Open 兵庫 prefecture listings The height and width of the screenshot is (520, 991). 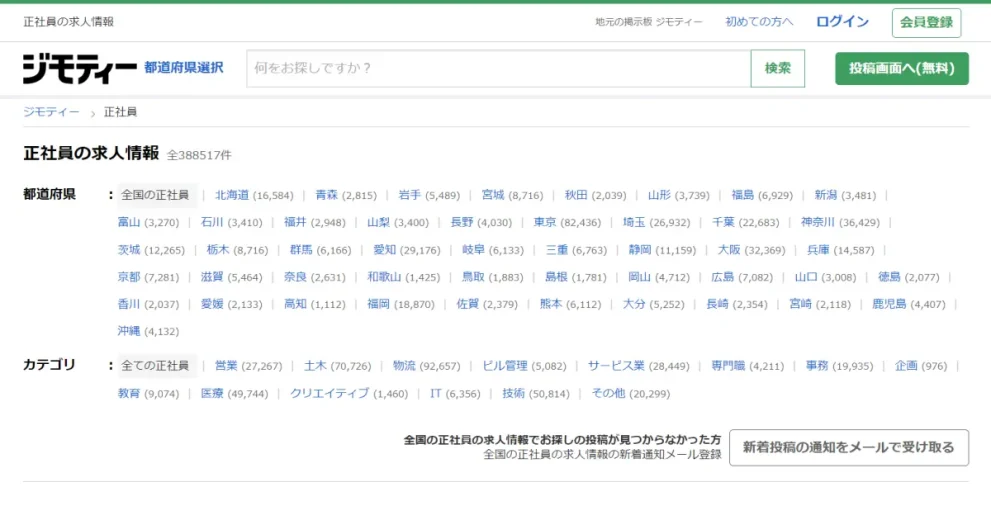[x=818, y=250]
